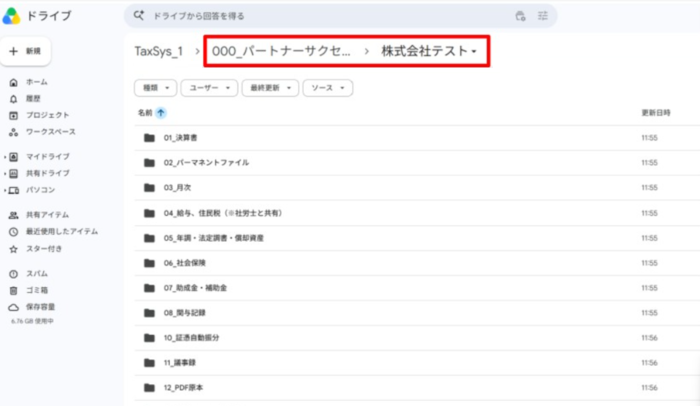Open 共有アイテム in the sidebar
700x406 pixels.
coord(47,215)
